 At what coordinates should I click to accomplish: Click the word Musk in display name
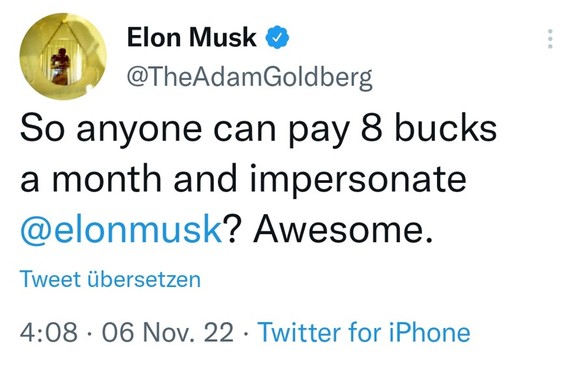(223, 37)
